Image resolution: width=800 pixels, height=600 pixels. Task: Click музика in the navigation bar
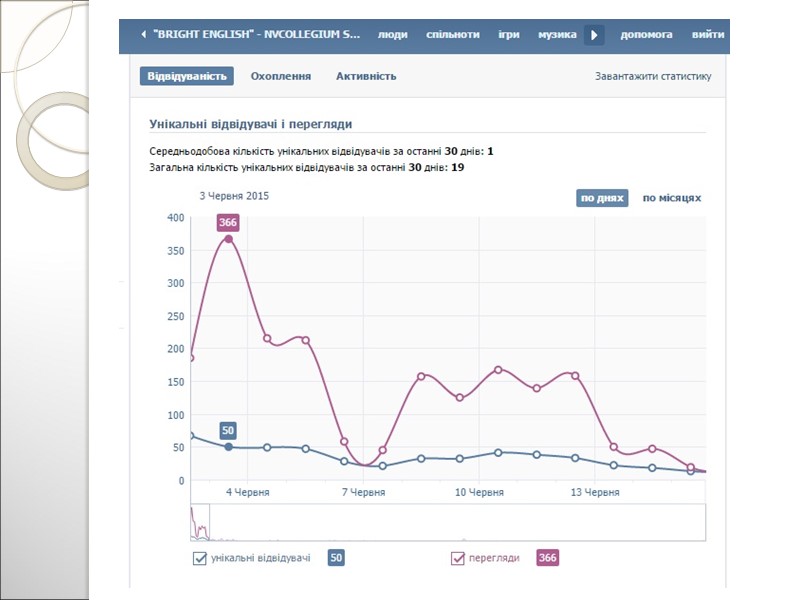(557, 35)
